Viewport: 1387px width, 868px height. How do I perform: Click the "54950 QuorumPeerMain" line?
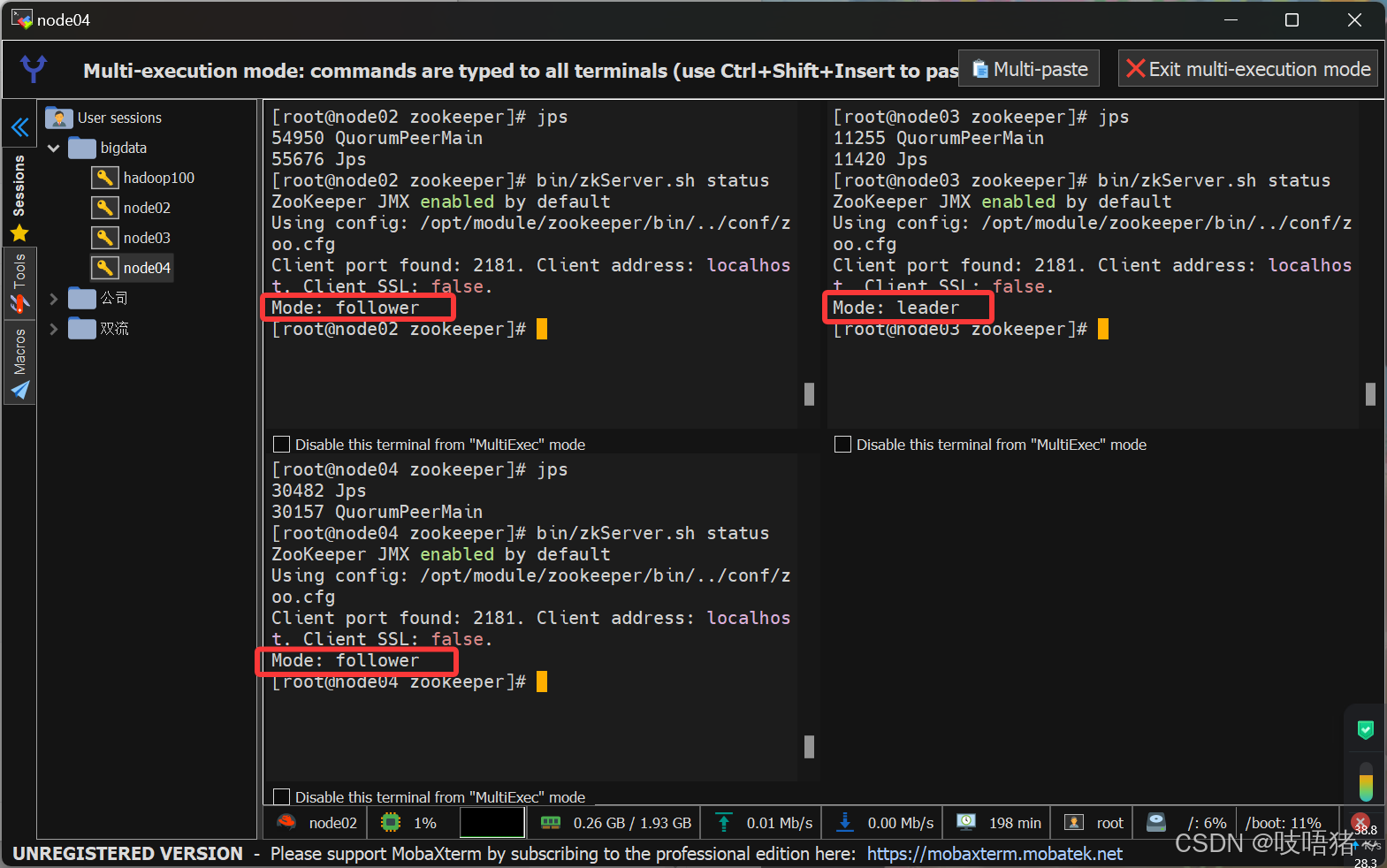click(377, 138)
